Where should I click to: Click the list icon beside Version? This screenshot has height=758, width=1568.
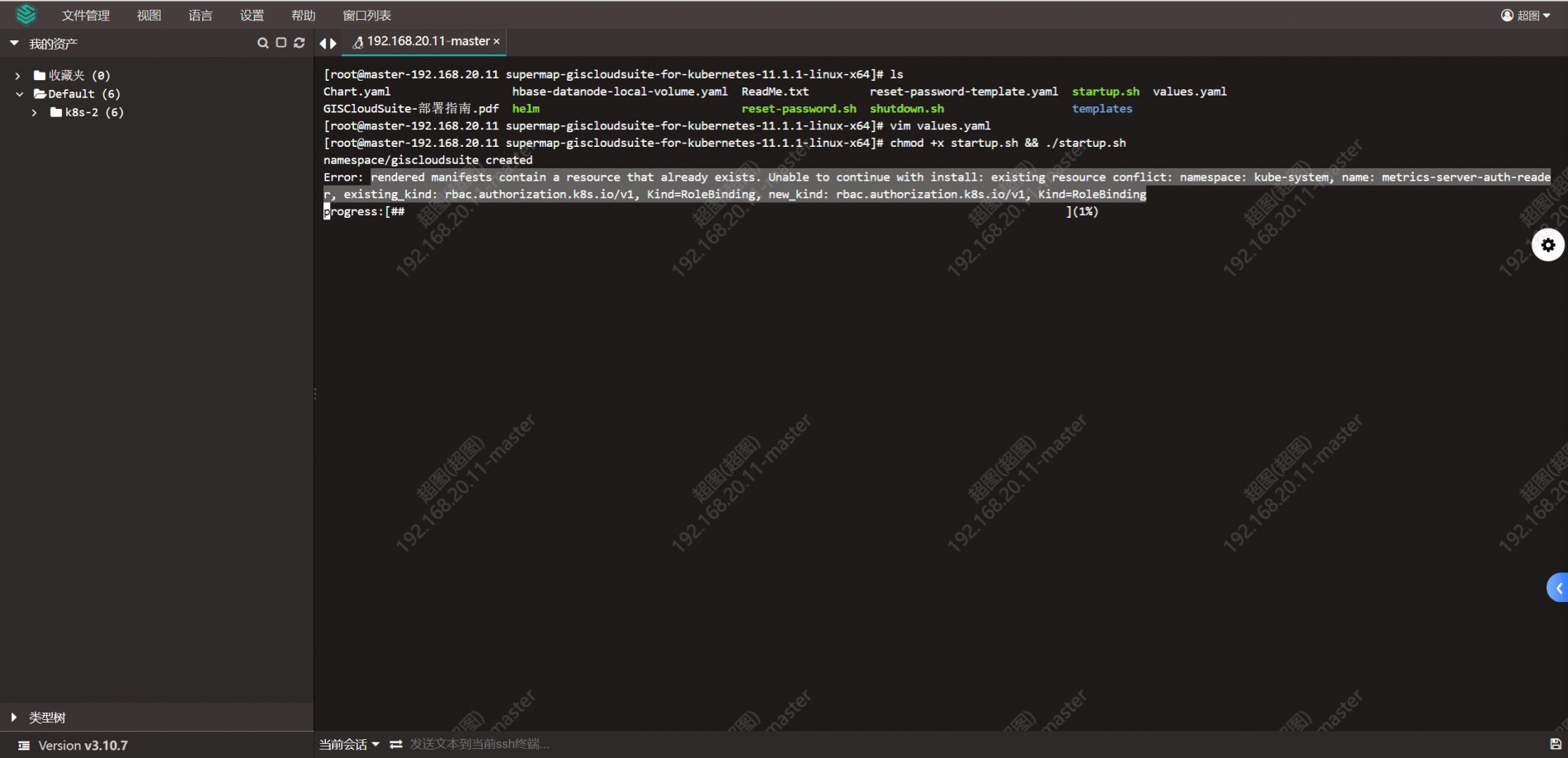pyautogui.click(x=24, y=746)
